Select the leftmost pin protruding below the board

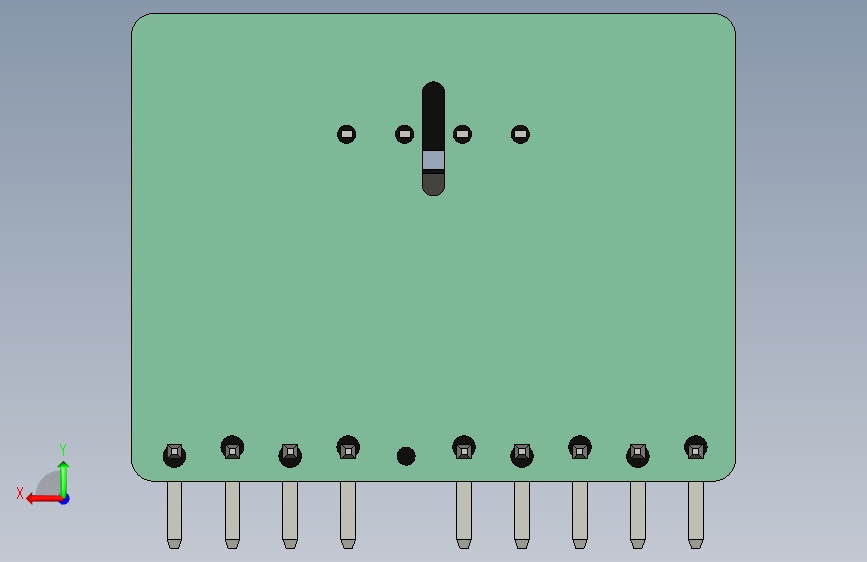(x=174, y=515)
